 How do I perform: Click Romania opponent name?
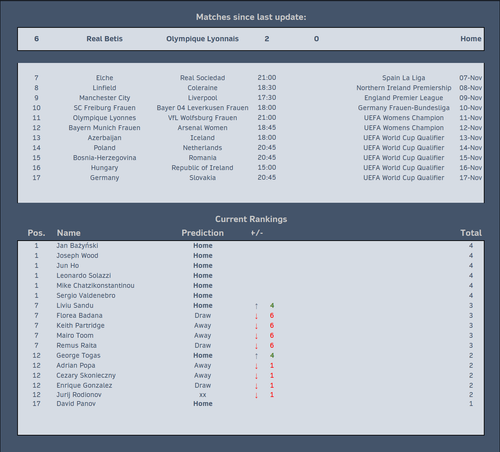(202, 158)
